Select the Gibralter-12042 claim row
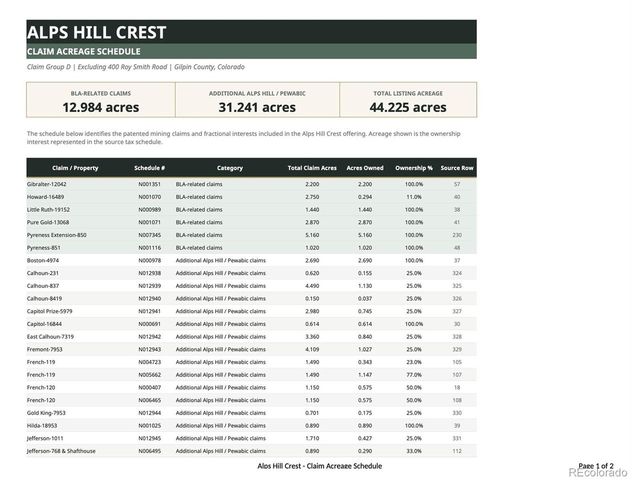The image size is (640, 480). click(251, 184)
